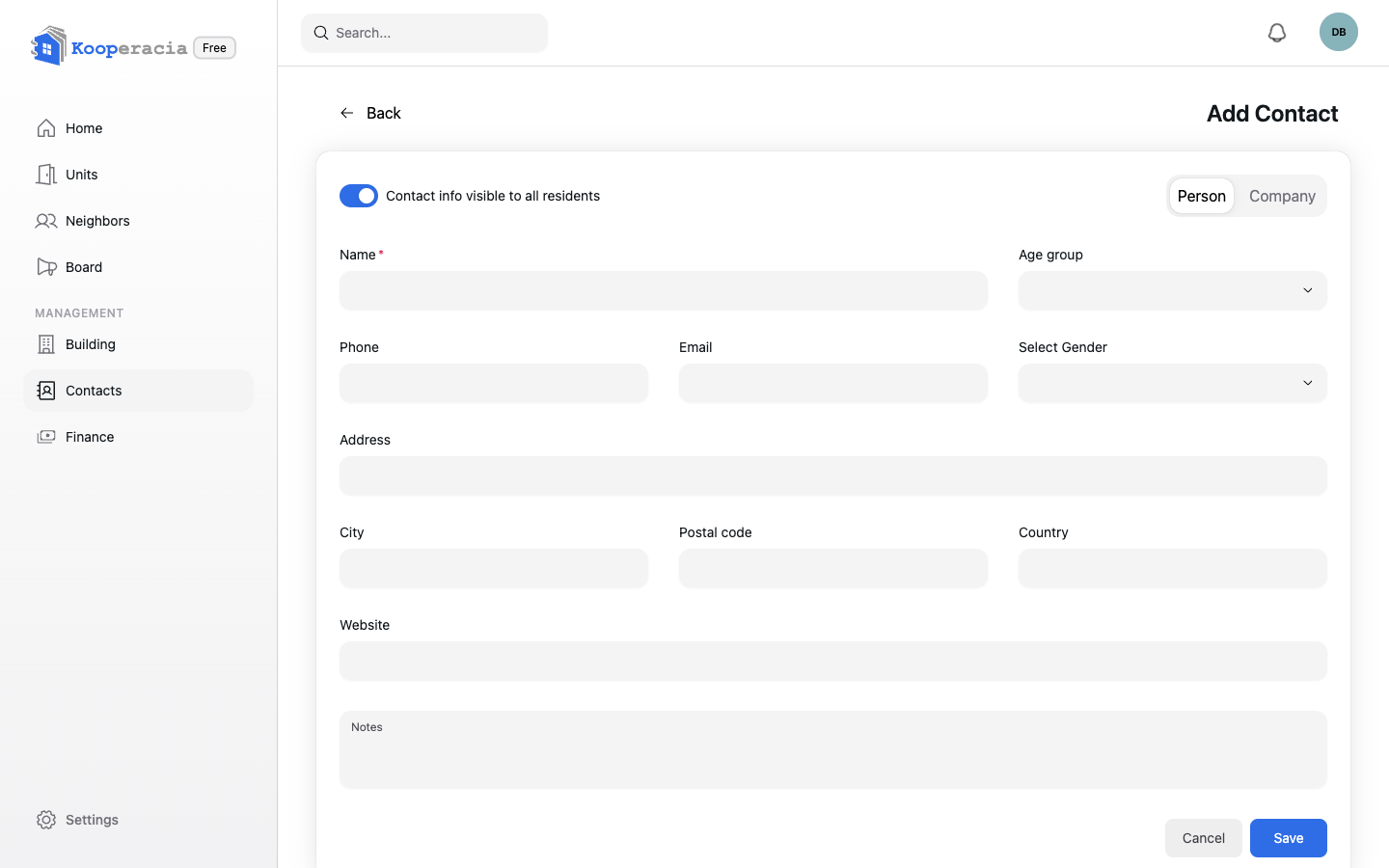Viewport: 1389px width, 868px height.
Task: Click the Age group chevron arrow
Action: click(1308, 290)
